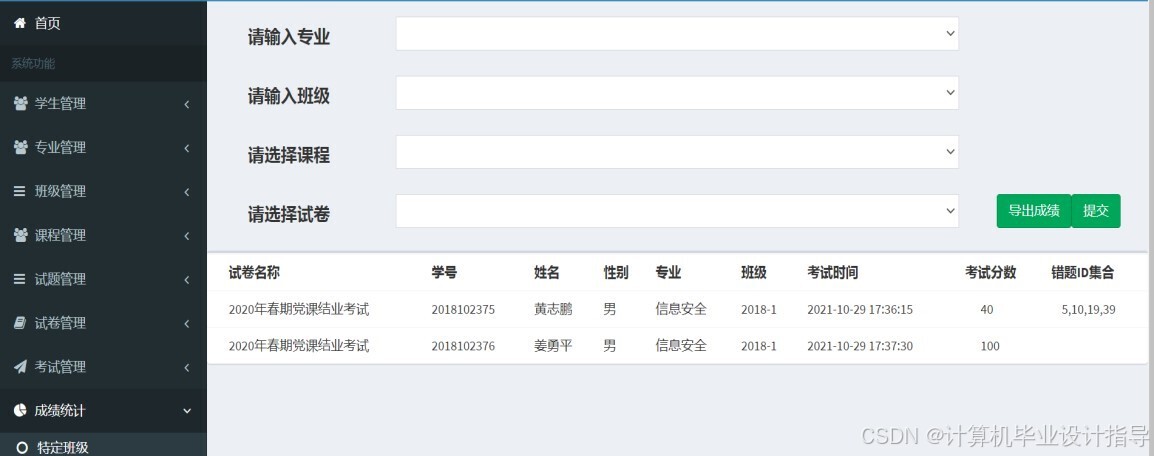This screenshot has width=1154, height=456.
Task: Click the name 姜勇平
Action: coord(553,346)
